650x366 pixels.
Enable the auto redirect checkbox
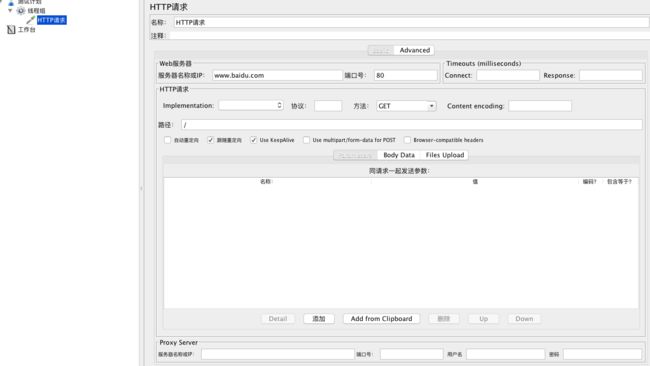tap(167, 140)
